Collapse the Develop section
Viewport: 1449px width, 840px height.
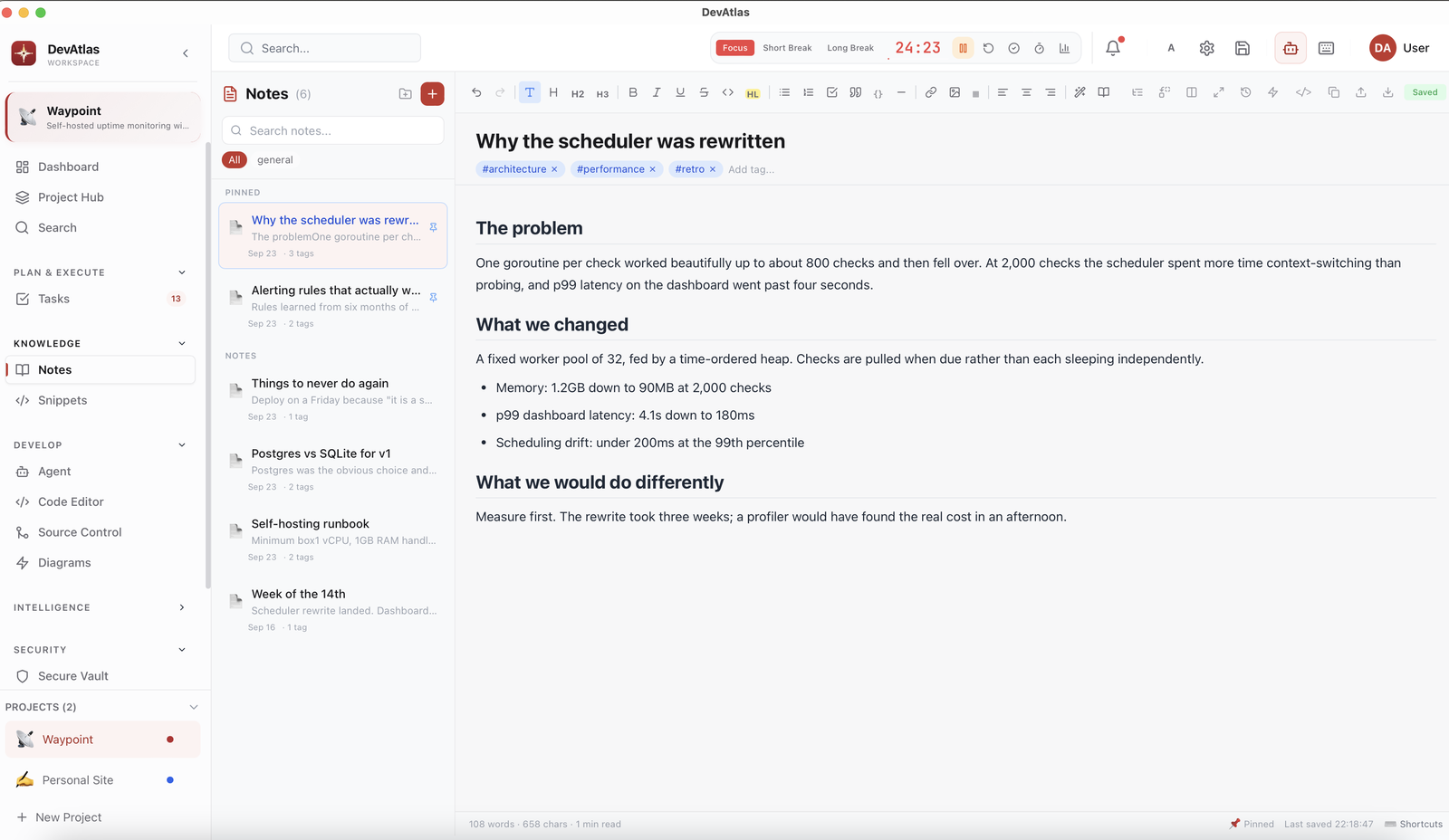click(x=182, y=445)
